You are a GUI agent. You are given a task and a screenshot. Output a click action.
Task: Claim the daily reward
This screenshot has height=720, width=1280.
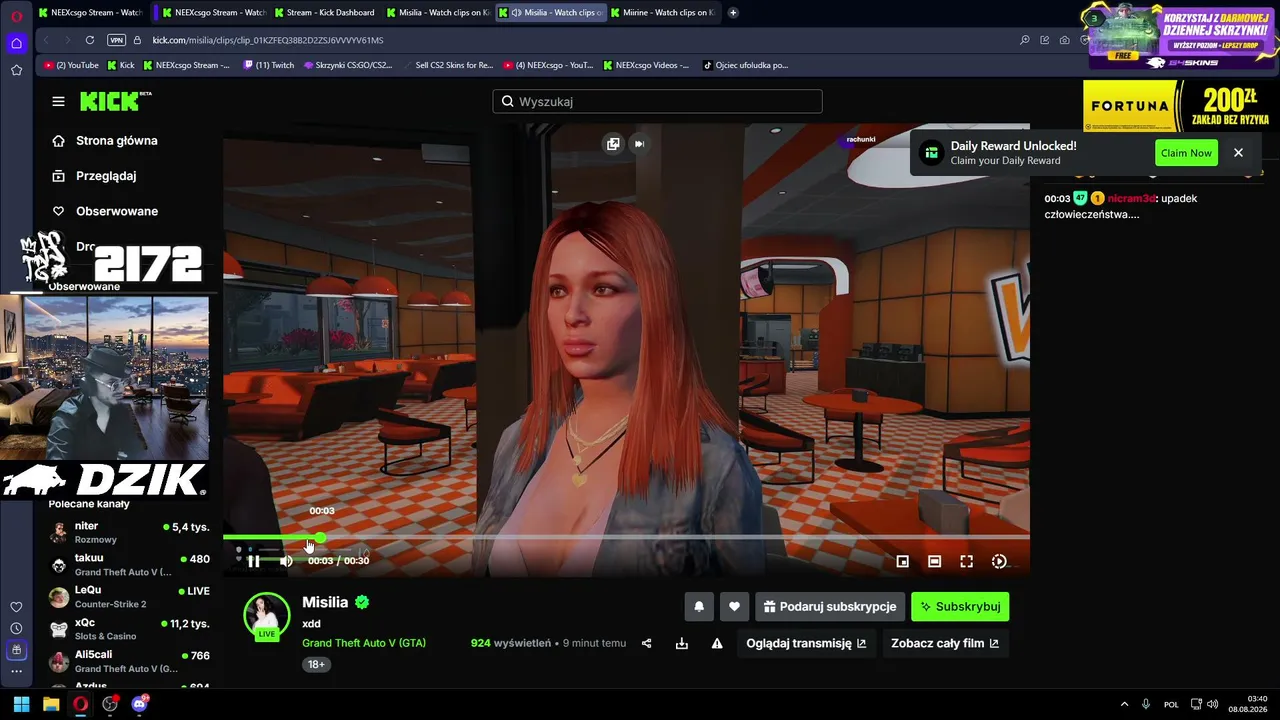1186,153
